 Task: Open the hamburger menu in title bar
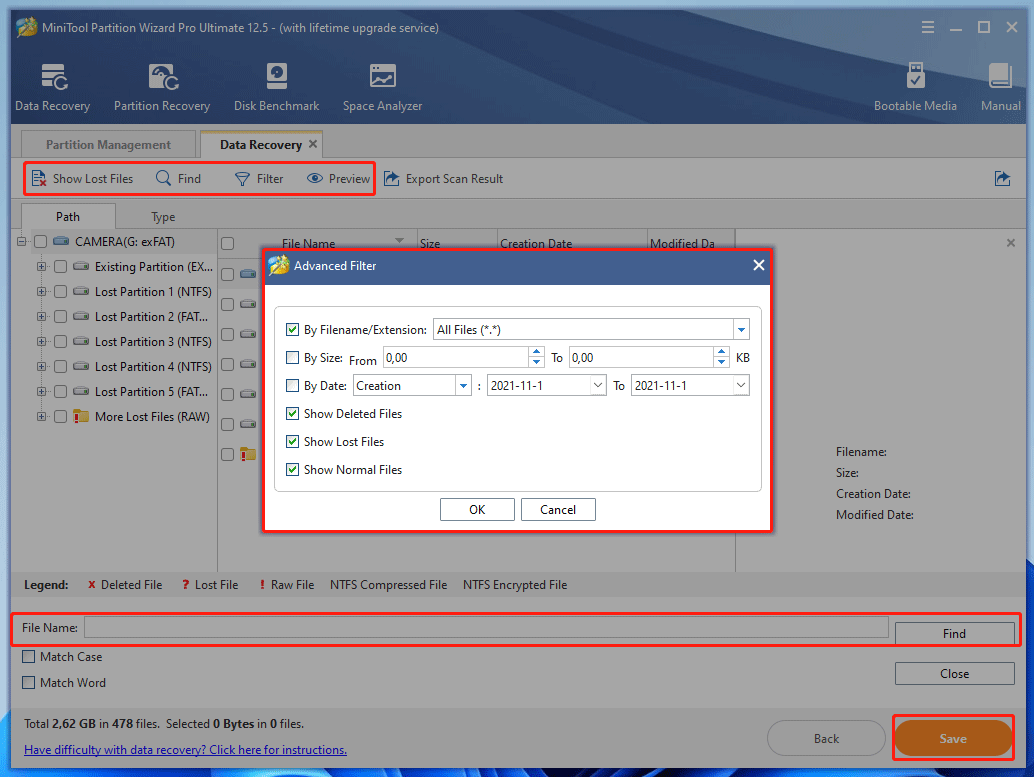(x=928, y=27)
